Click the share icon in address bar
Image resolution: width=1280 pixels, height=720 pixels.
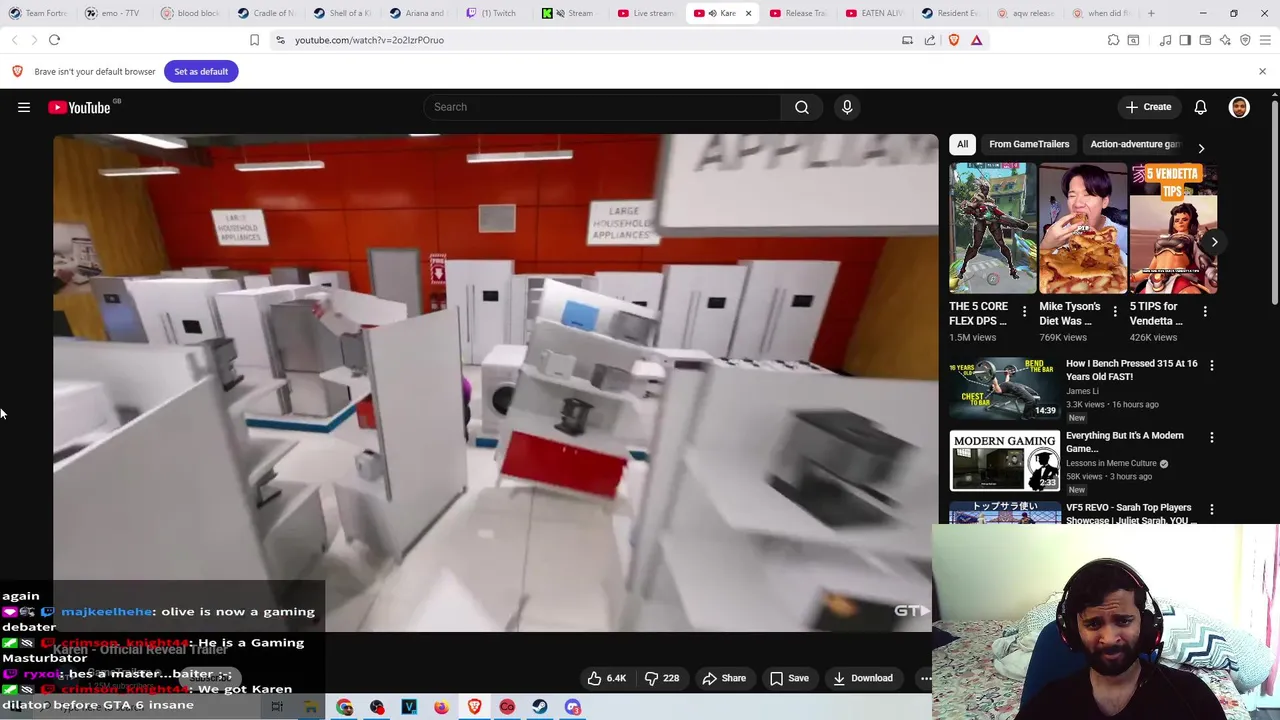930,40
